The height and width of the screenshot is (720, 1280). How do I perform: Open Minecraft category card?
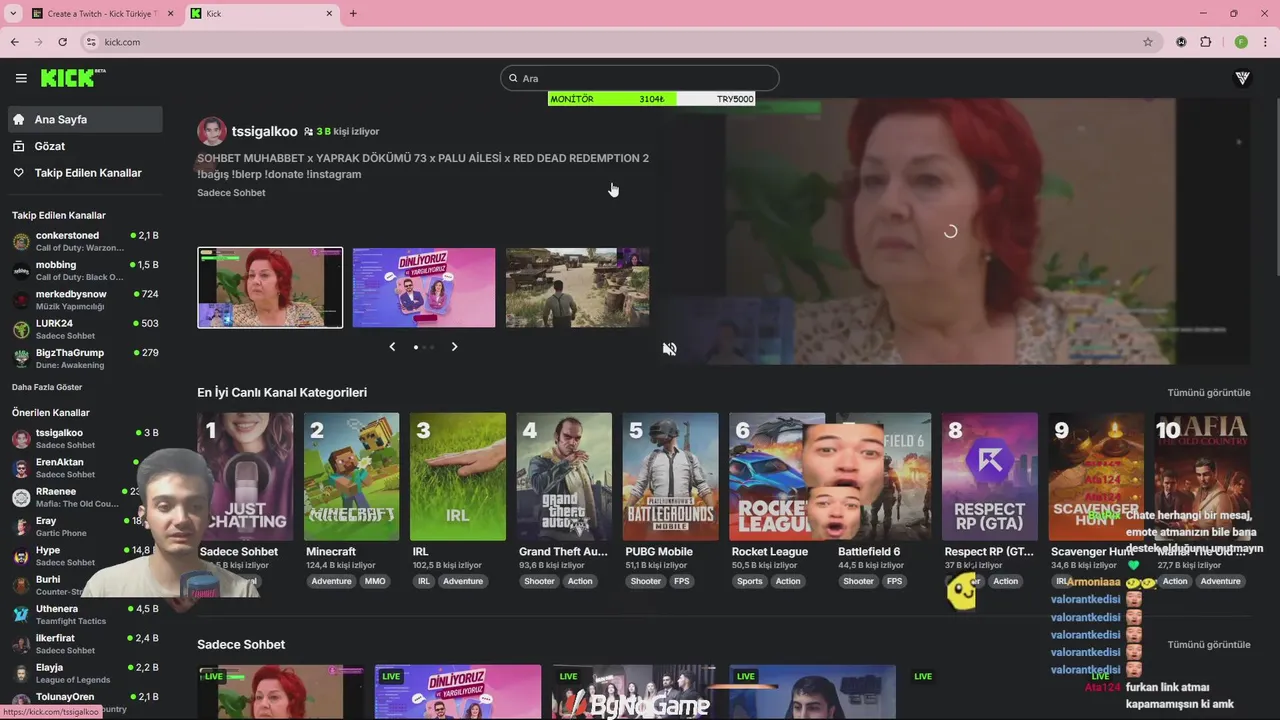tap(351, 477)
